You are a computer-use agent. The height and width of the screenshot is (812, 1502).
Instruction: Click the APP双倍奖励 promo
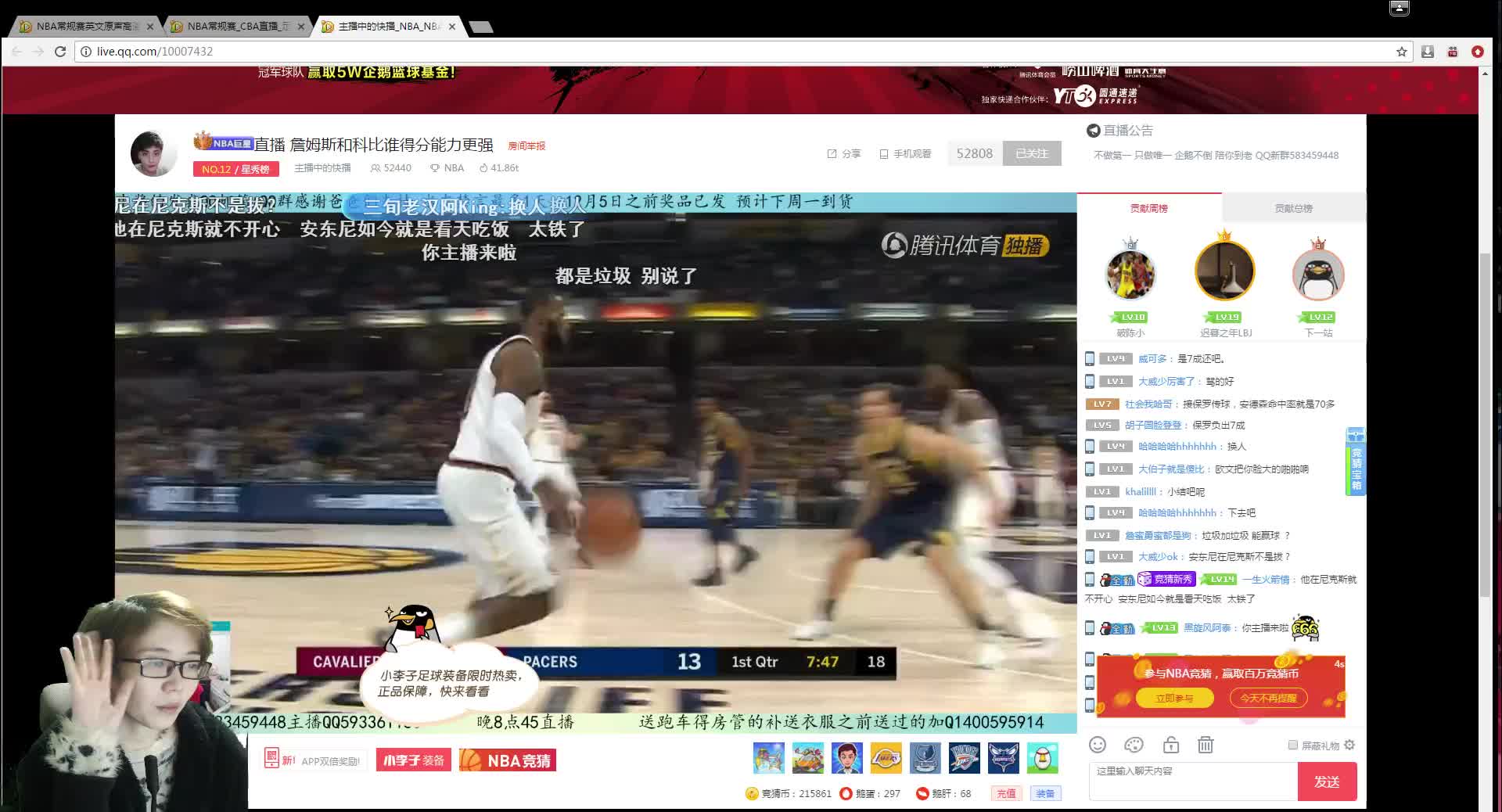(x=314, y=760)
